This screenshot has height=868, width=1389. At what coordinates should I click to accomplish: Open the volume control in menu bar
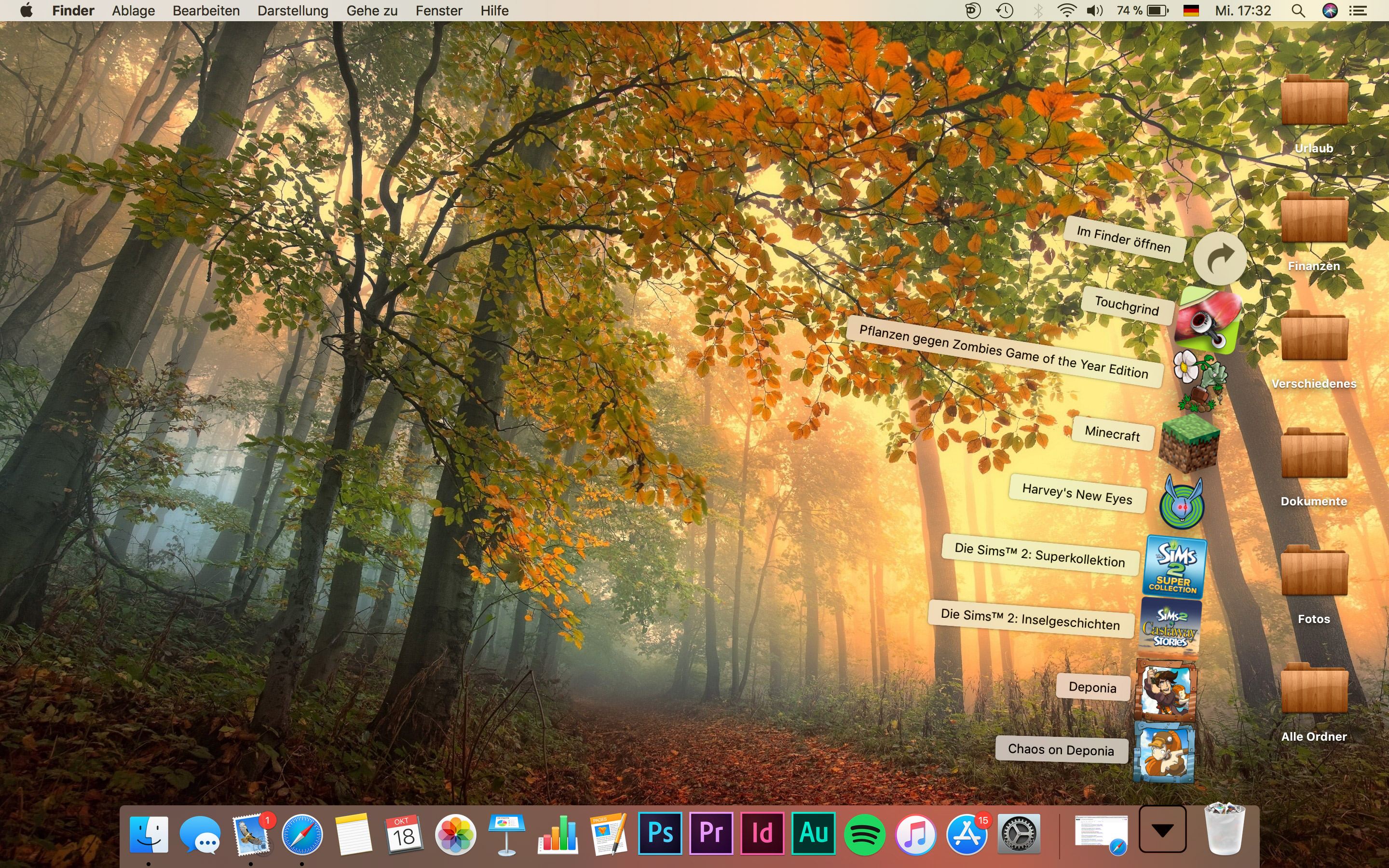click(1094, 10)
